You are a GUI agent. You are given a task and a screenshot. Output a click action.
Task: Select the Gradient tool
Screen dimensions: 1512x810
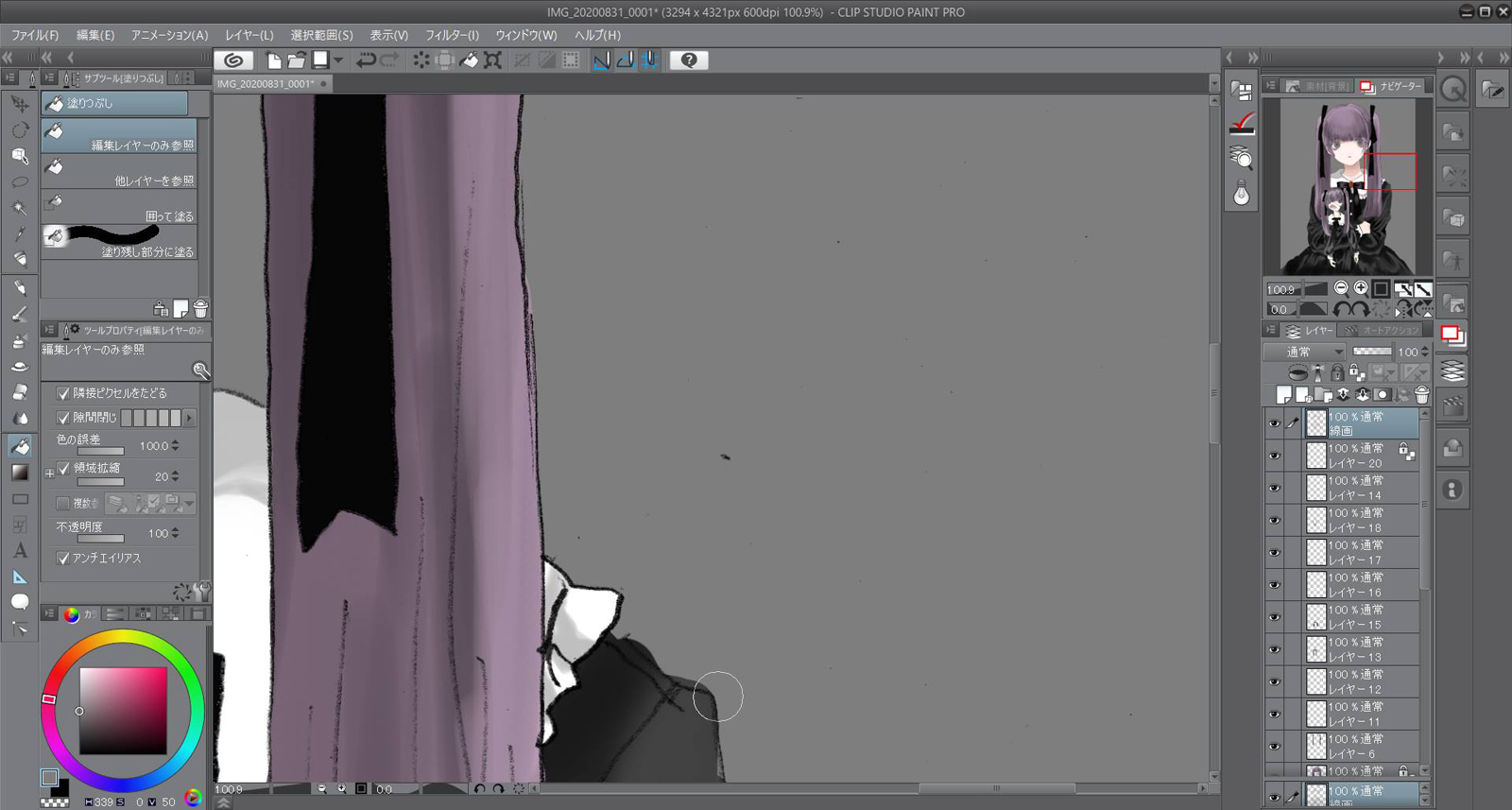(x=20, y=473)
